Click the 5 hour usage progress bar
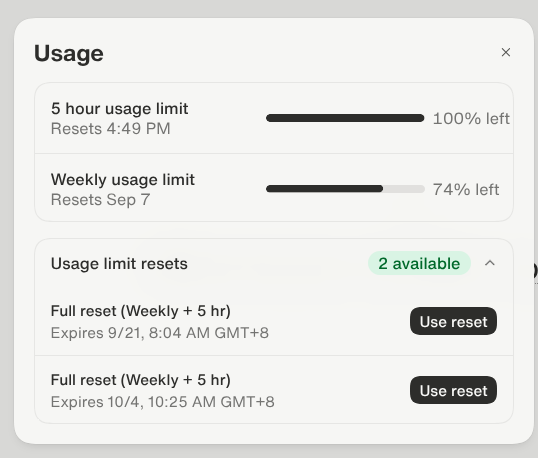538x458 pixels. (x=345, y=118)
